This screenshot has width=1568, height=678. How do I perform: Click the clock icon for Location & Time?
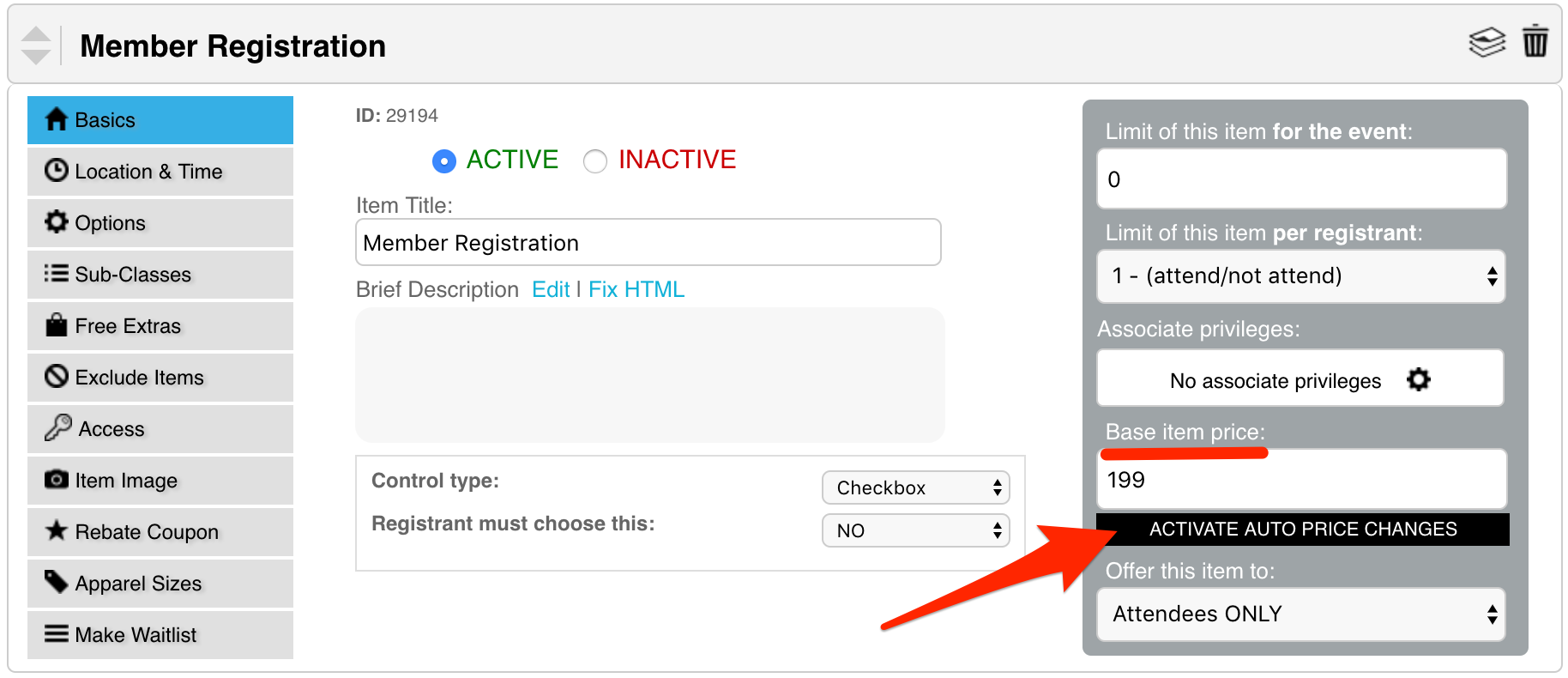[56, 170]
